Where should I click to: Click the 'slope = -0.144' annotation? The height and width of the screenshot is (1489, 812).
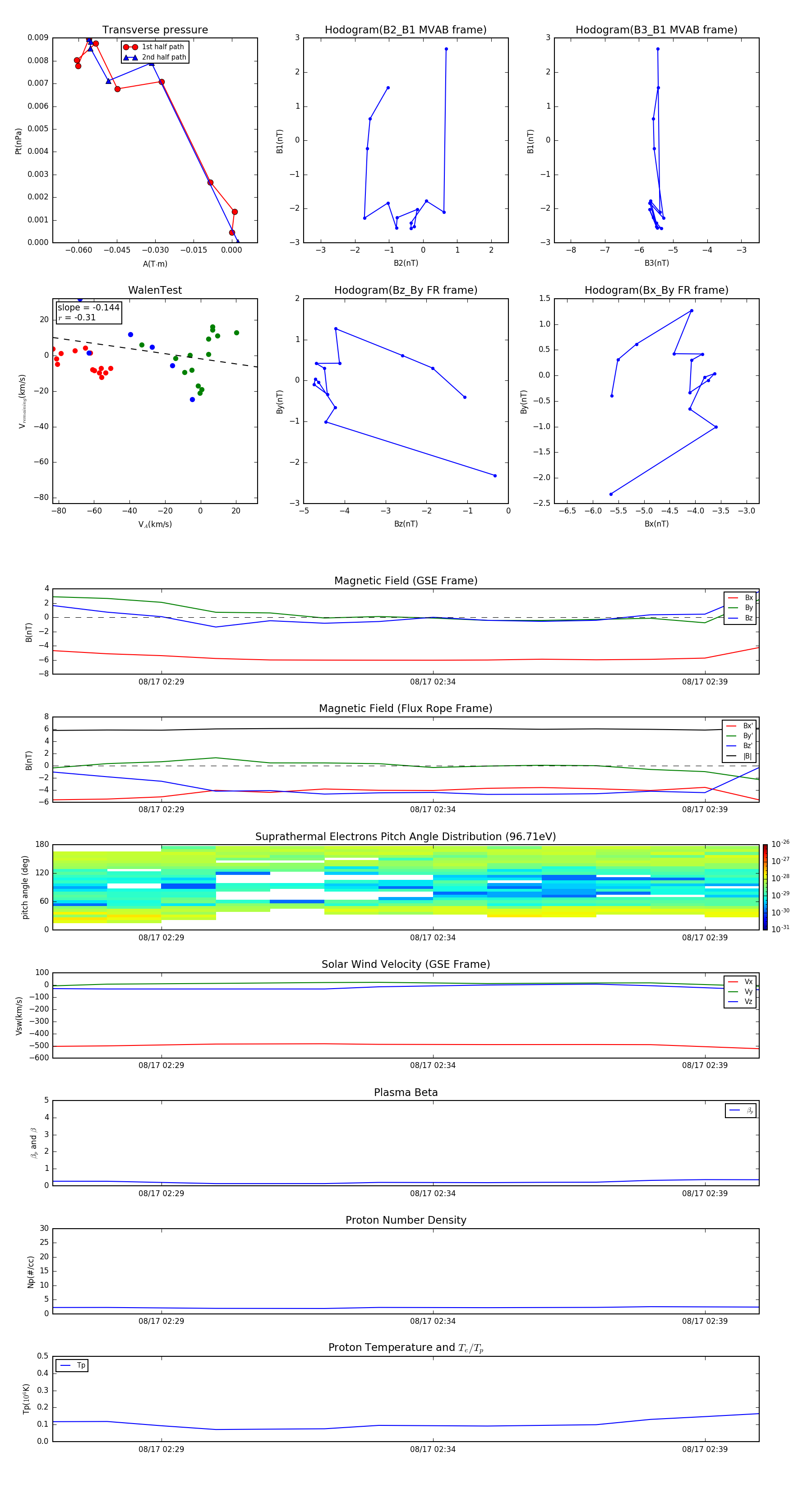tap(88, 308)
